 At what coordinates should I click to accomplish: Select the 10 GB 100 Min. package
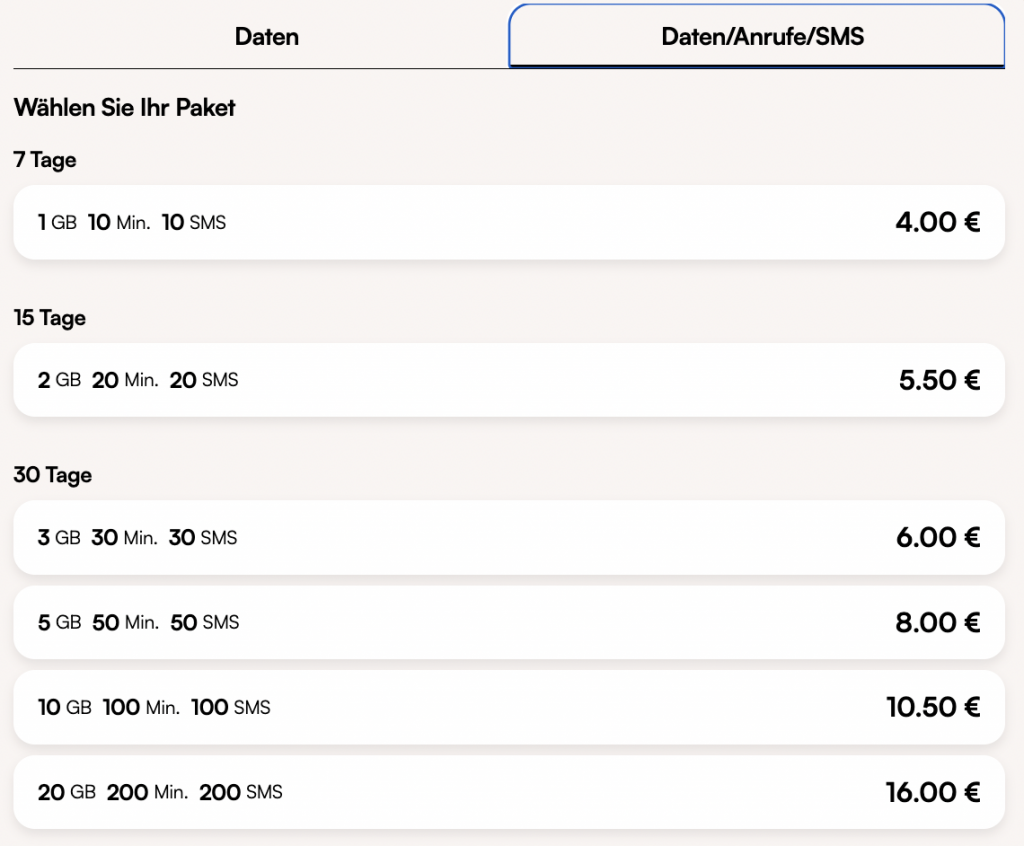pyautogui.click(x=508, y=707)
